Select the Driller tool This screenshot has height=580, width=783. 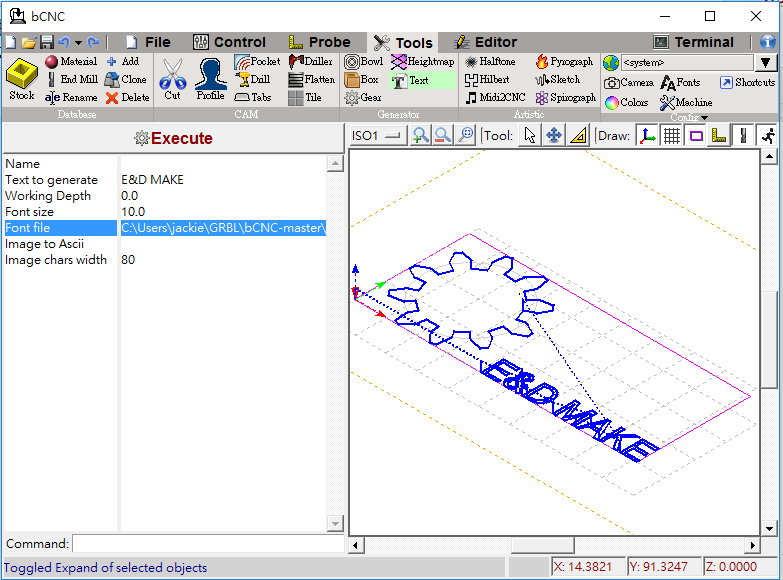click(x=311, y=61)
